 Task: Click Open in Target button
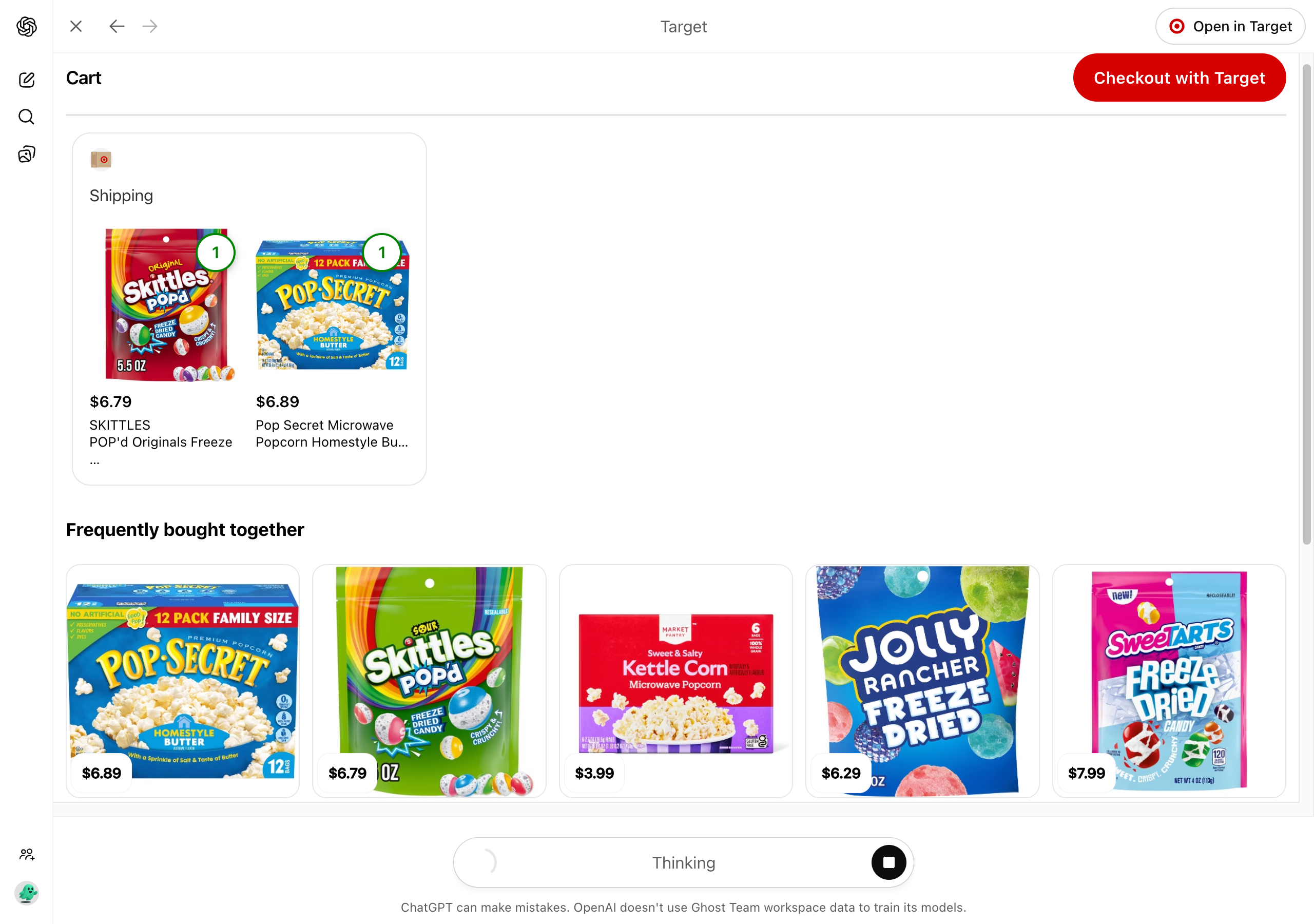tap(1230, 26)
